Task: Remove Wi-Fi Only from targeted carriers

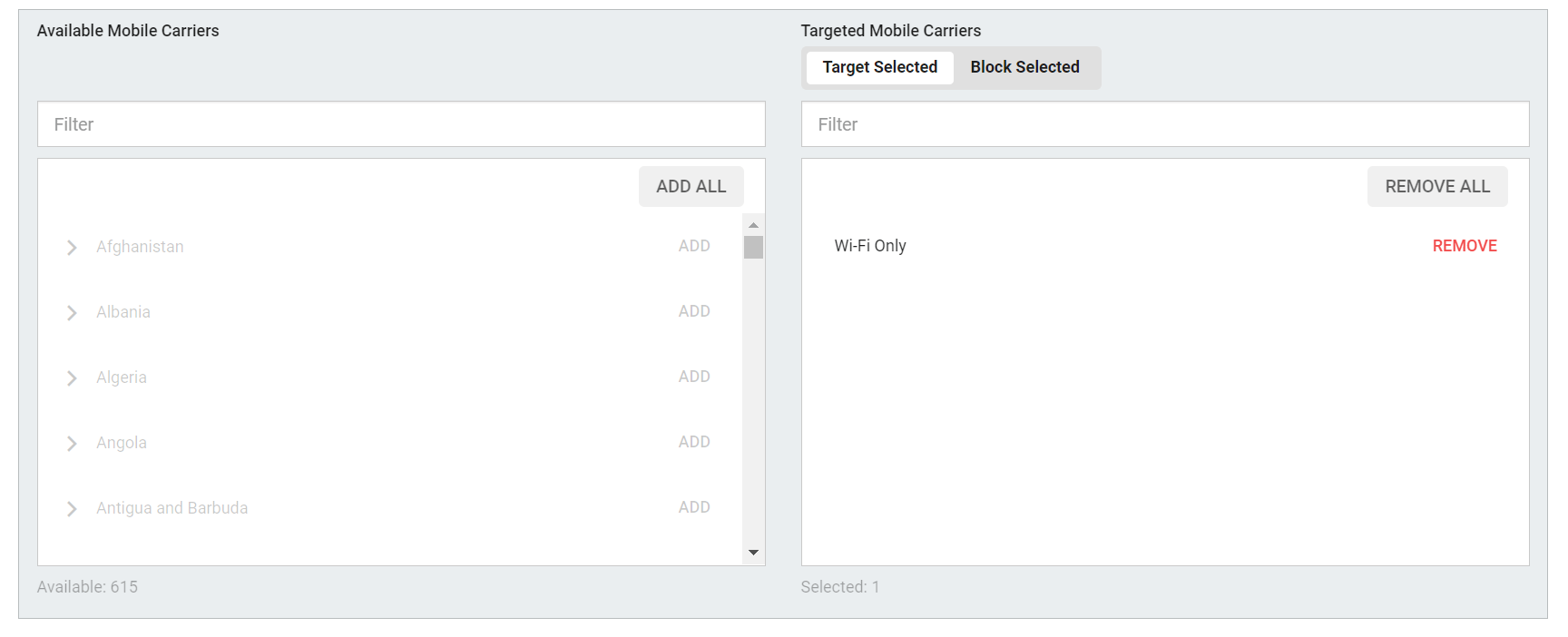Action: 1464,246
